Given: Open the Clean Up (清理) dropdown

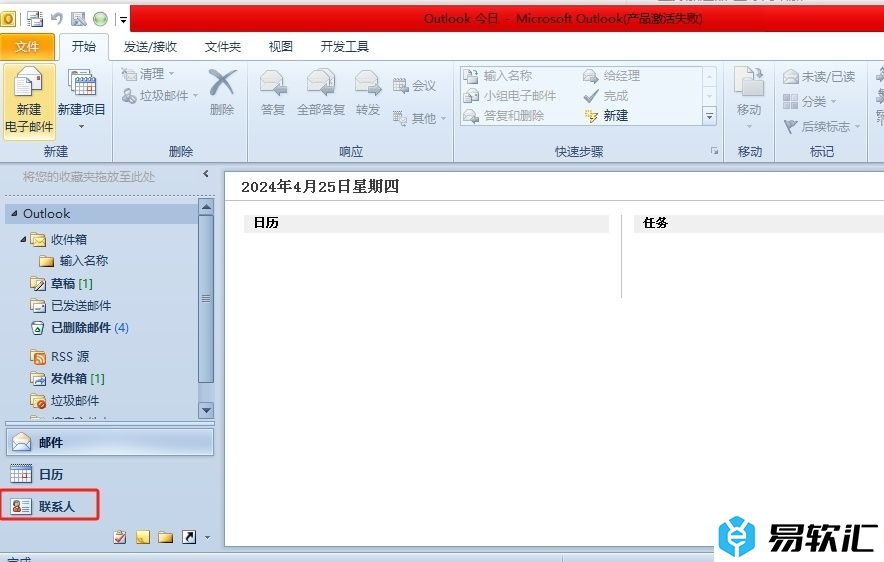Looking at the screenshot, I should coord(148,74).
